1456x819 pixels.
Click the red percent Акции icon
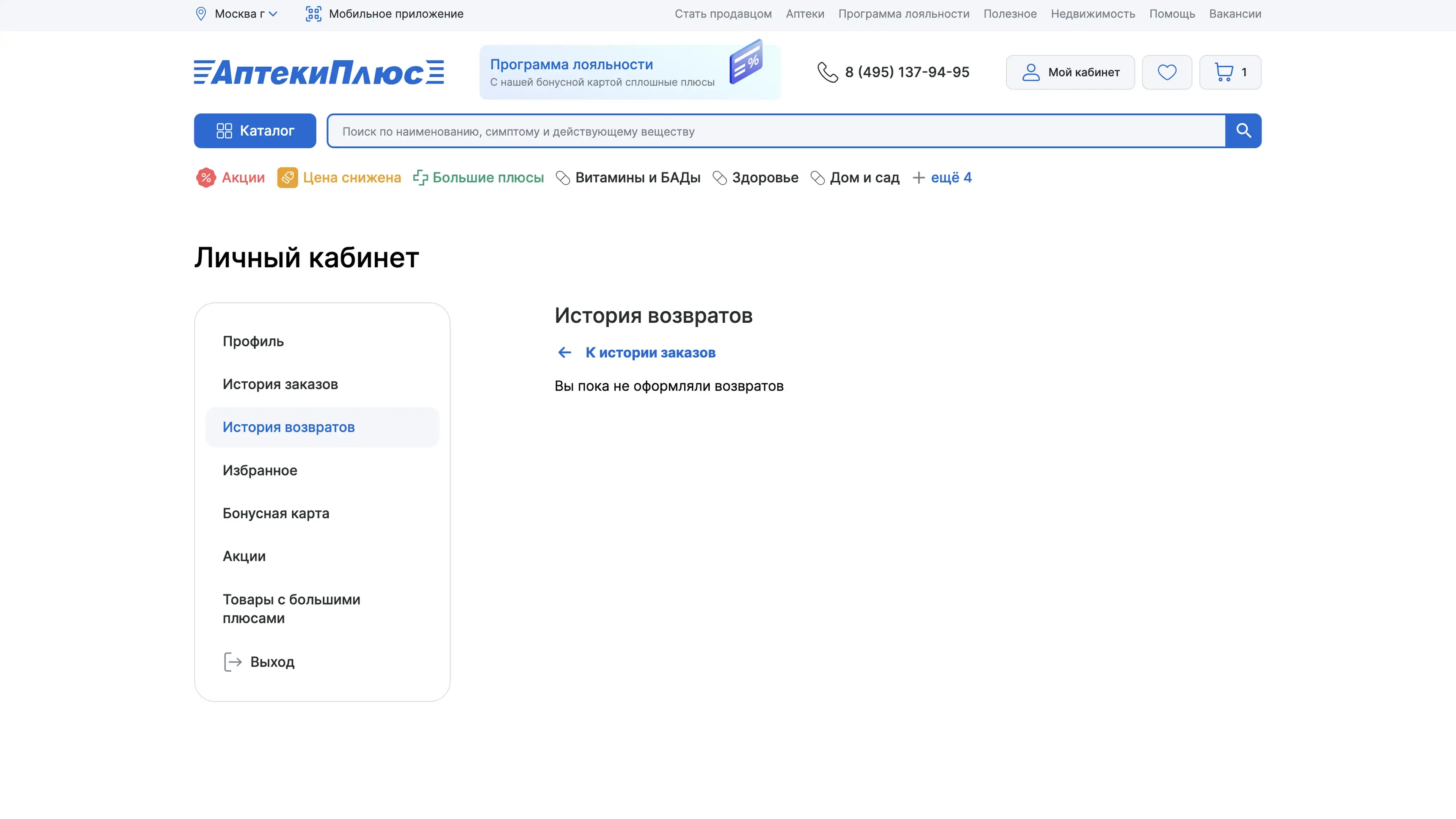pos(206,177)
